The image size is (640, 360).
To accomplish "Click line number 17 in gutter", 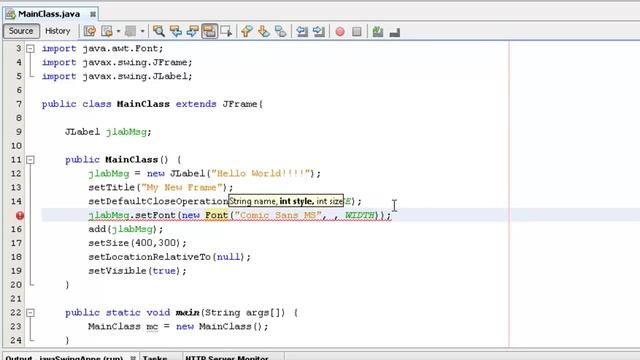I will pyautogui.click(x=16, y=243).
